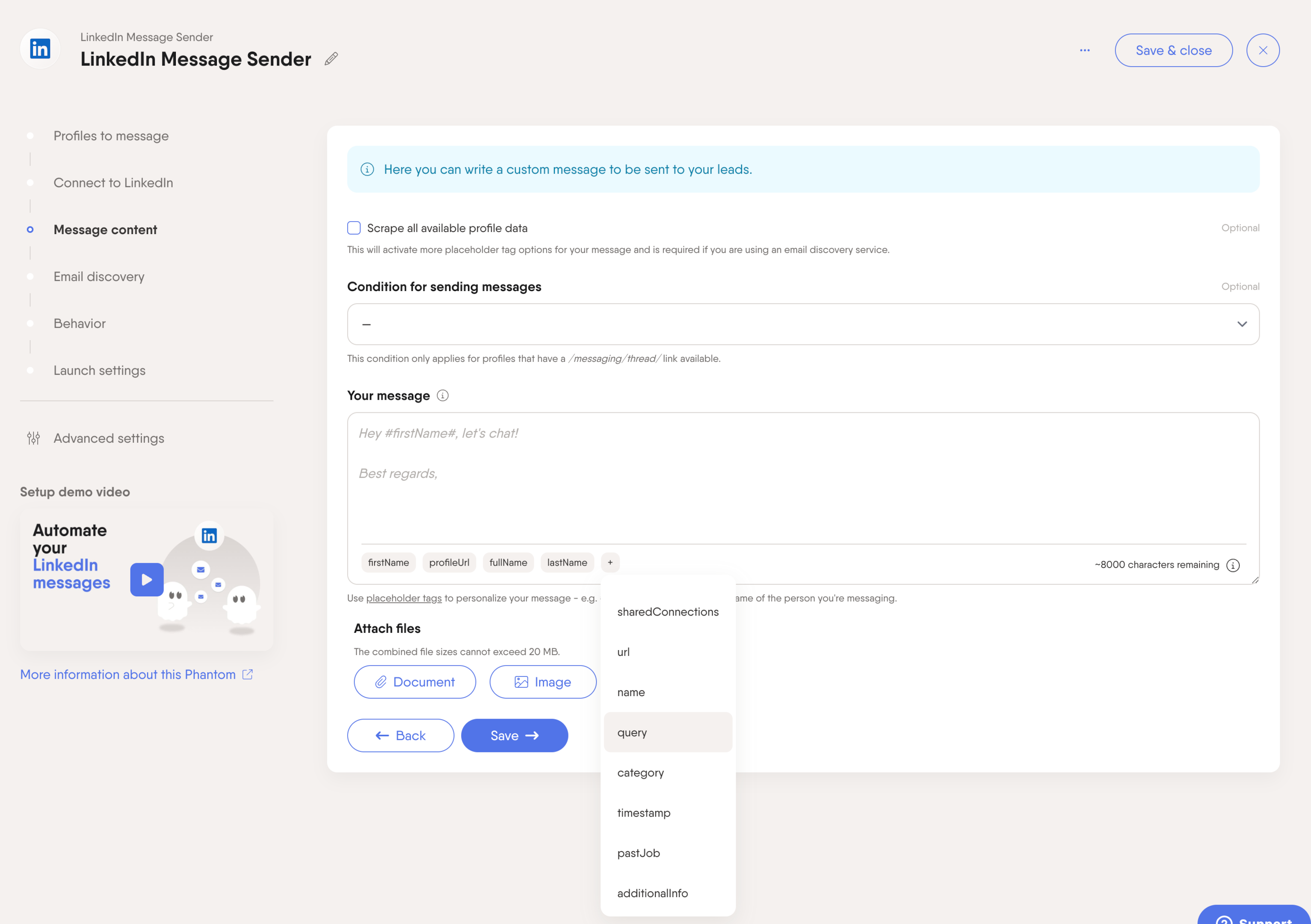Insert the firstName placeholder tag
Viewport: 1311px width, 924px height.
click(388, 563)
